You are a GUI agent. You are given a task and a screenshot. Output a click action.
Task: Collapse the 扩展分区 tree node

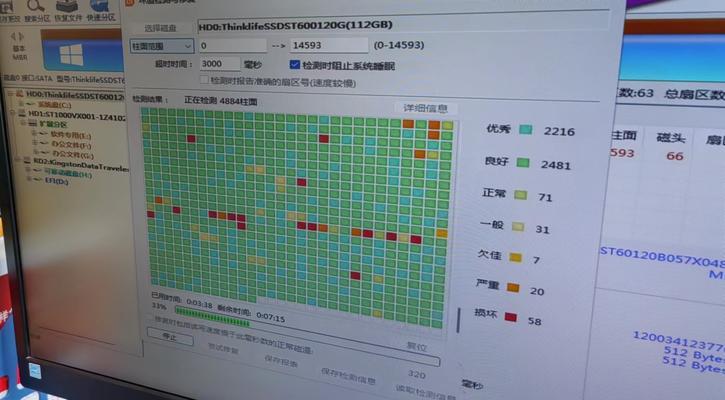[22, 123]
